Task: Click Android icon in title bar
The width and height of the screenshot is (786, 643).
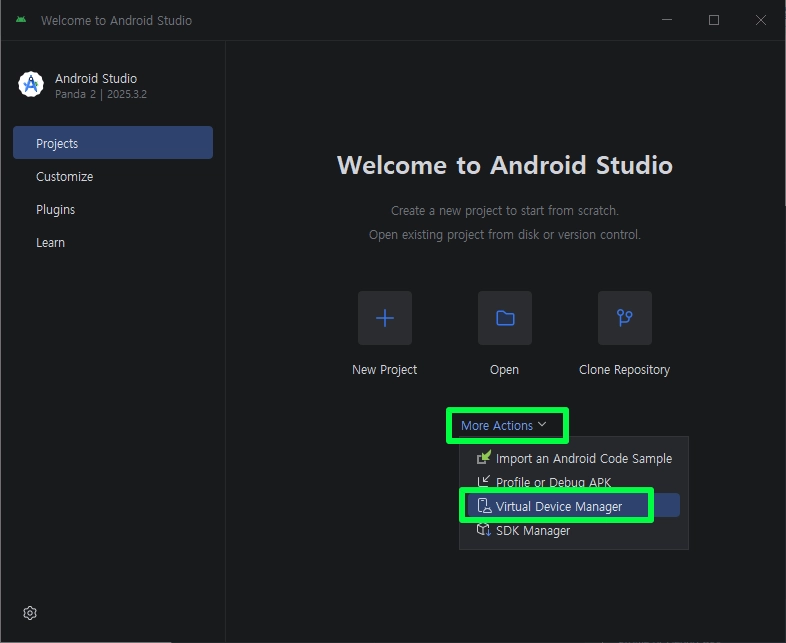Action: [21, 20]
